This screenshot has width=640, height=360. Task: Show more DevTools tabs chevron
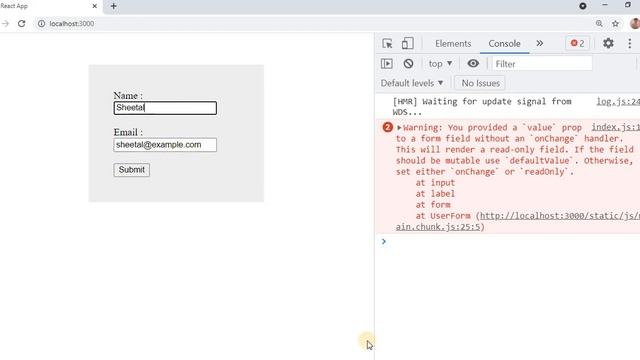[540, 43]
